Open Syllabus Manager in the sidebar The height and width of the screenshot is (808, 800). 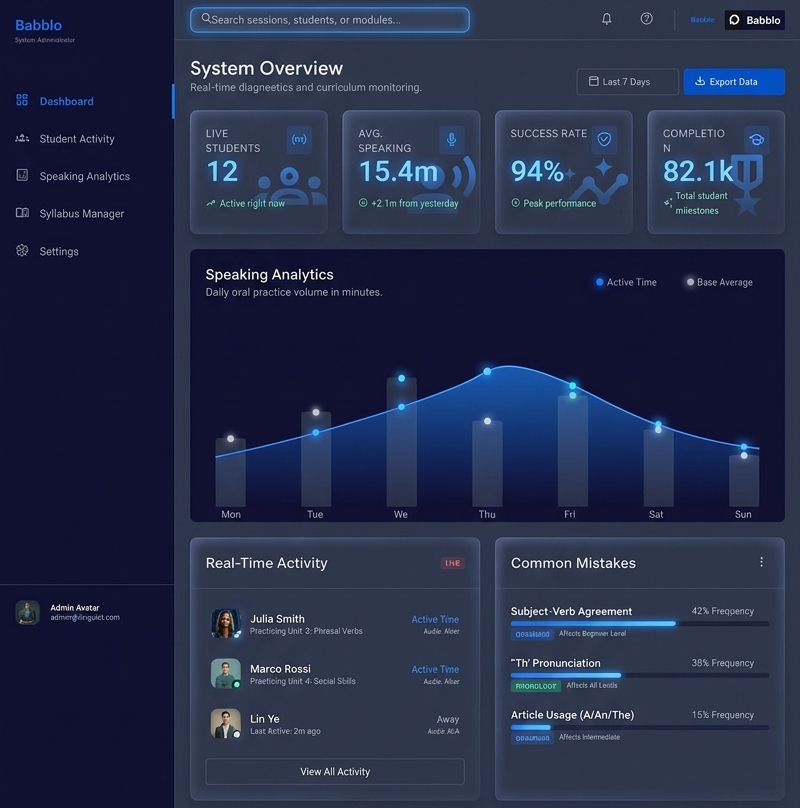[x=87, y=213]
